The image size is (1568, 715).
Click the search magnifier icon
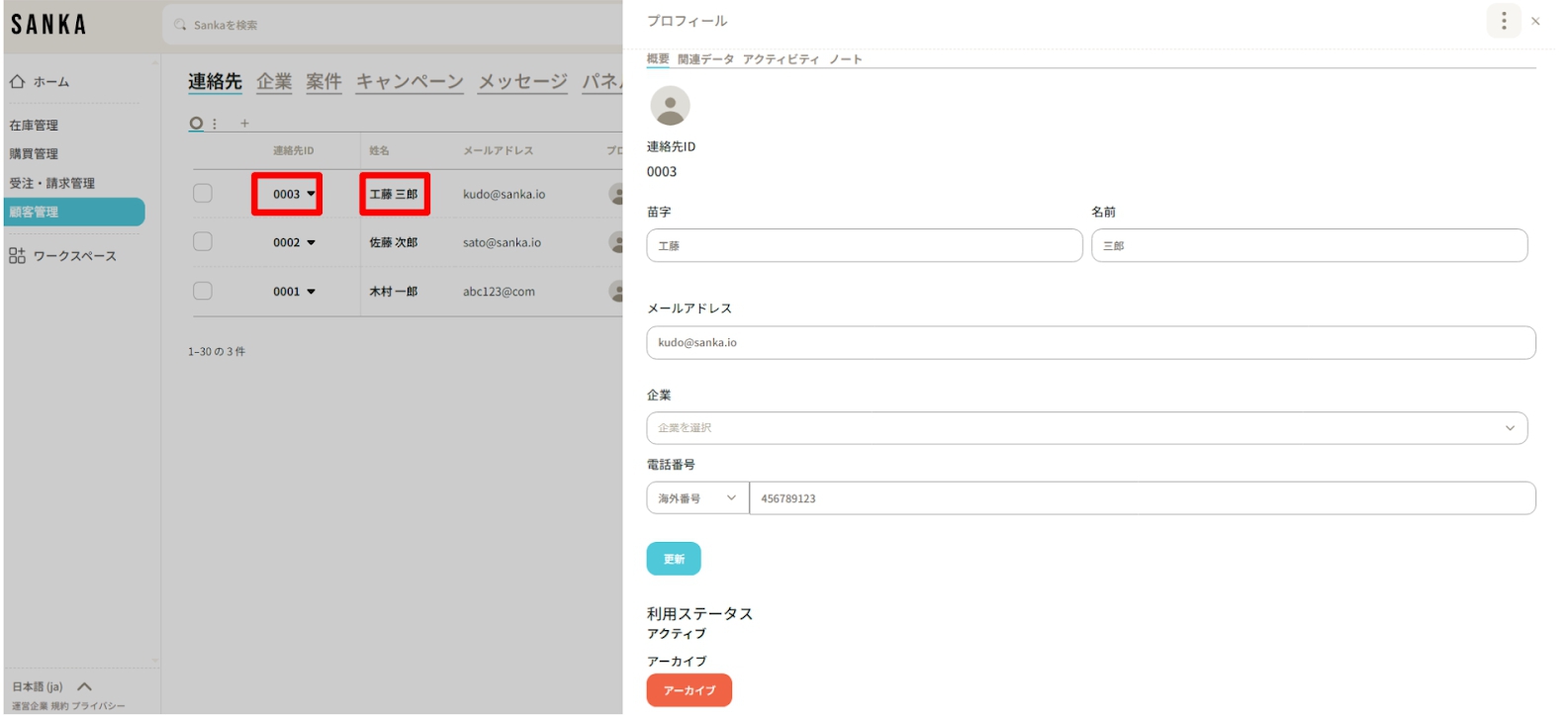point(180,25)
